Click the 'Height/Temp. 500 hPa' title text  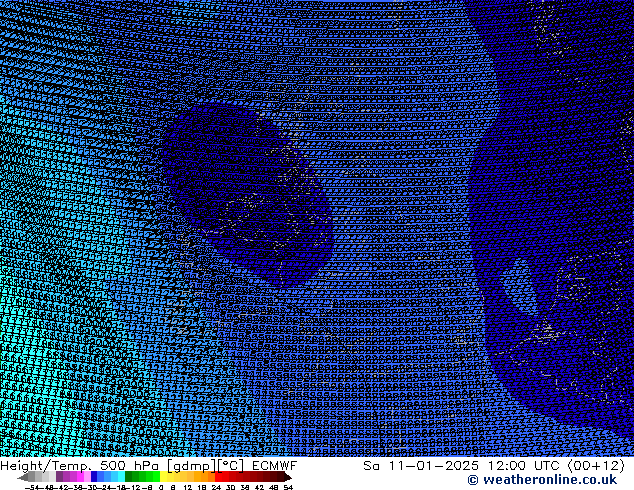80,466
